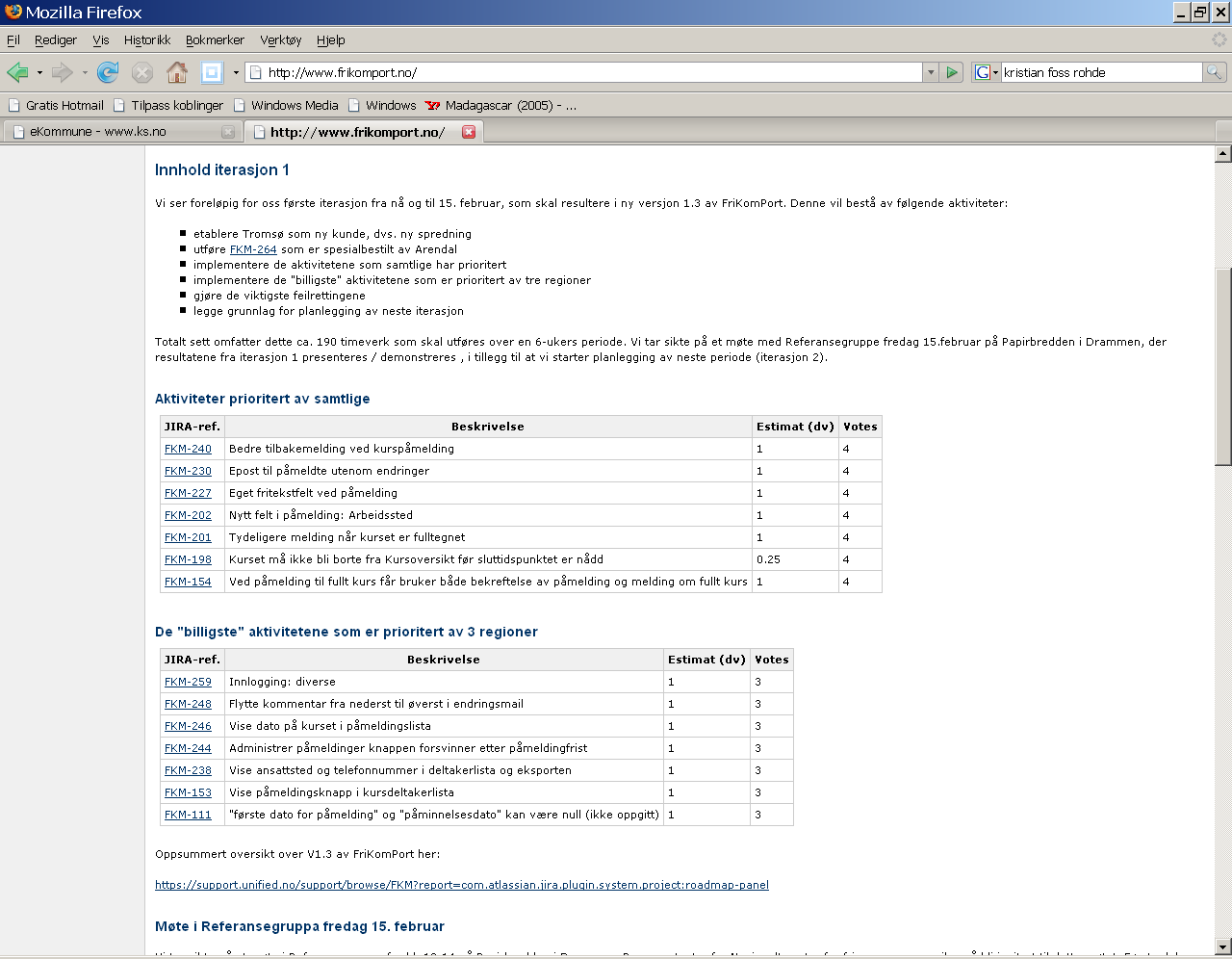Open the FKM-246 issue link
This screenshot has width=1232, height=959.
[188, 726]
